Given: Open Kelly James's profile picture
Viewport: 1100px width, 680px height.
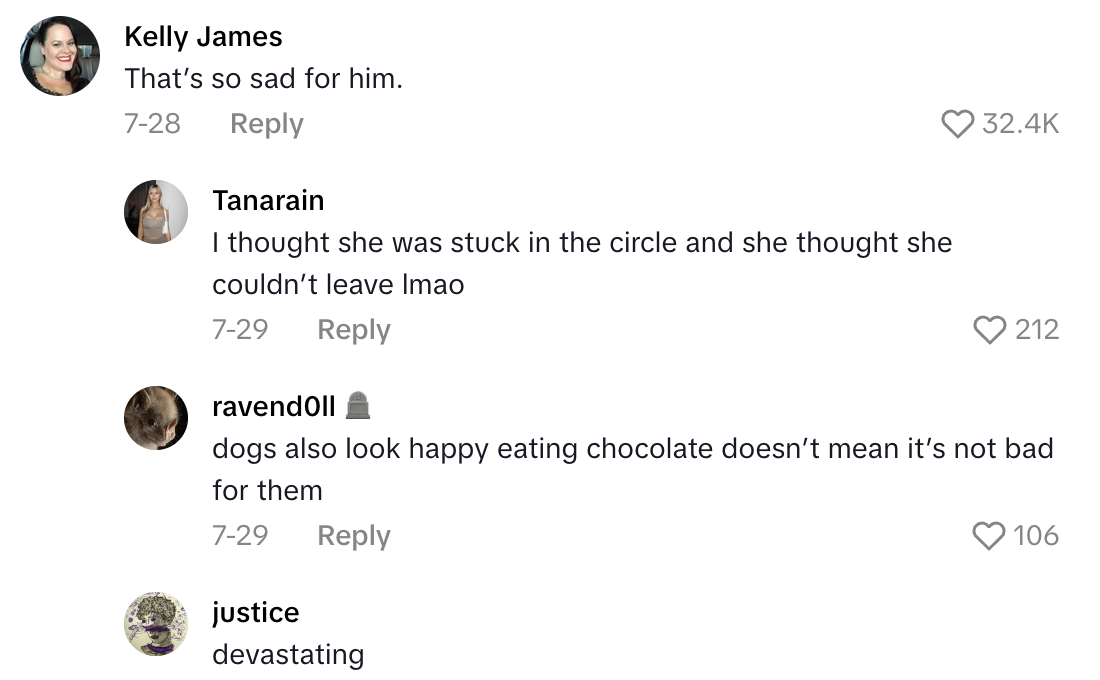Looking at the screenshot, I should (x=61, y=56).
